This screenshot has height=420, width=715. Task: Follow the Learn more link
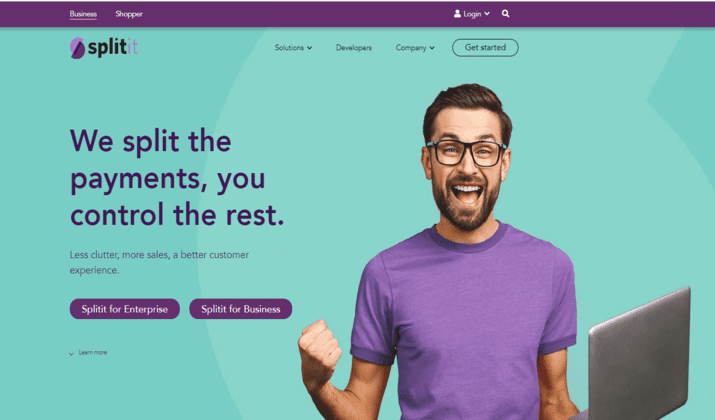(x=93, y=353)
